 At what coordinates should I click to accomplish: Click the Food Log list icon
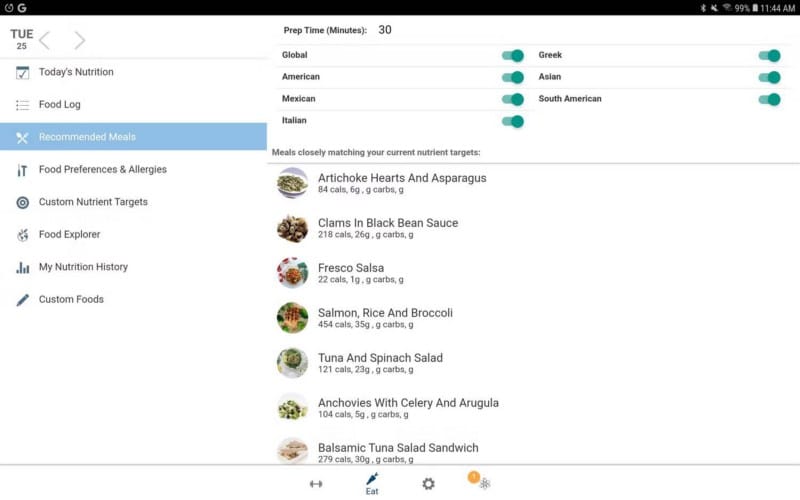tap(22, 105)
